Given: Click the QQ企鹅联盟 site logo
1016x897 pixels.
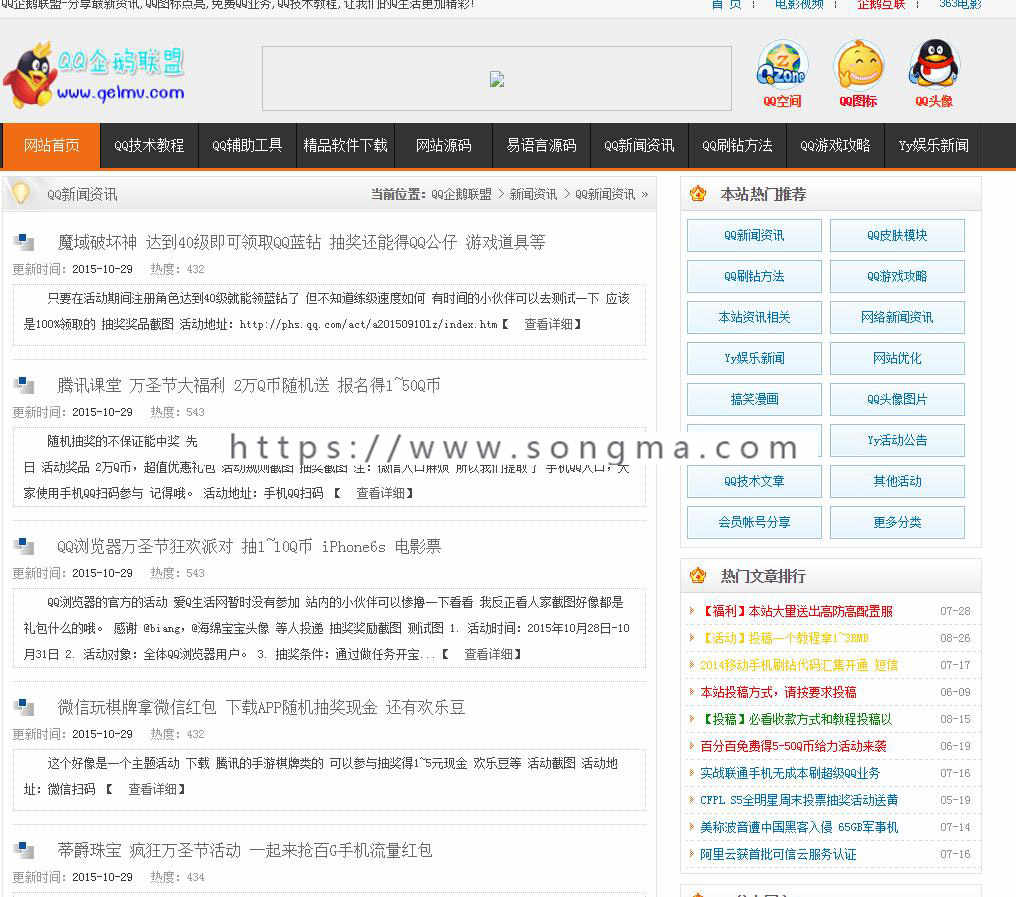Looking at the screenshot, I should point(94,74).
